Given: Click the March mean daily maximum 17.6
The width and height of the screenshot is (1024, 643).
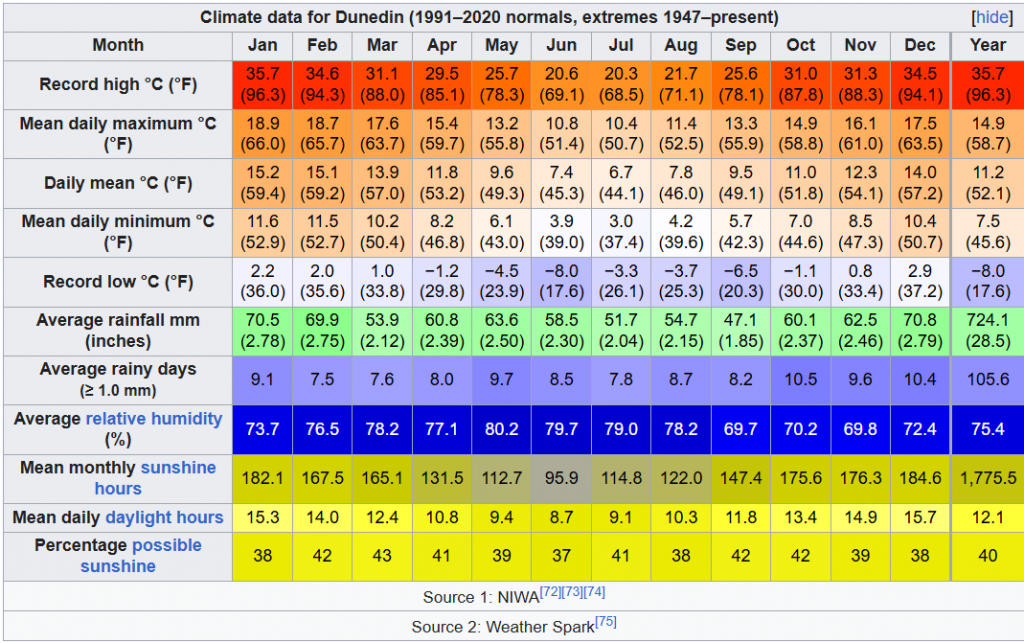Looking at the screenshot, I should pyautogui.click(x=382, y=134).
